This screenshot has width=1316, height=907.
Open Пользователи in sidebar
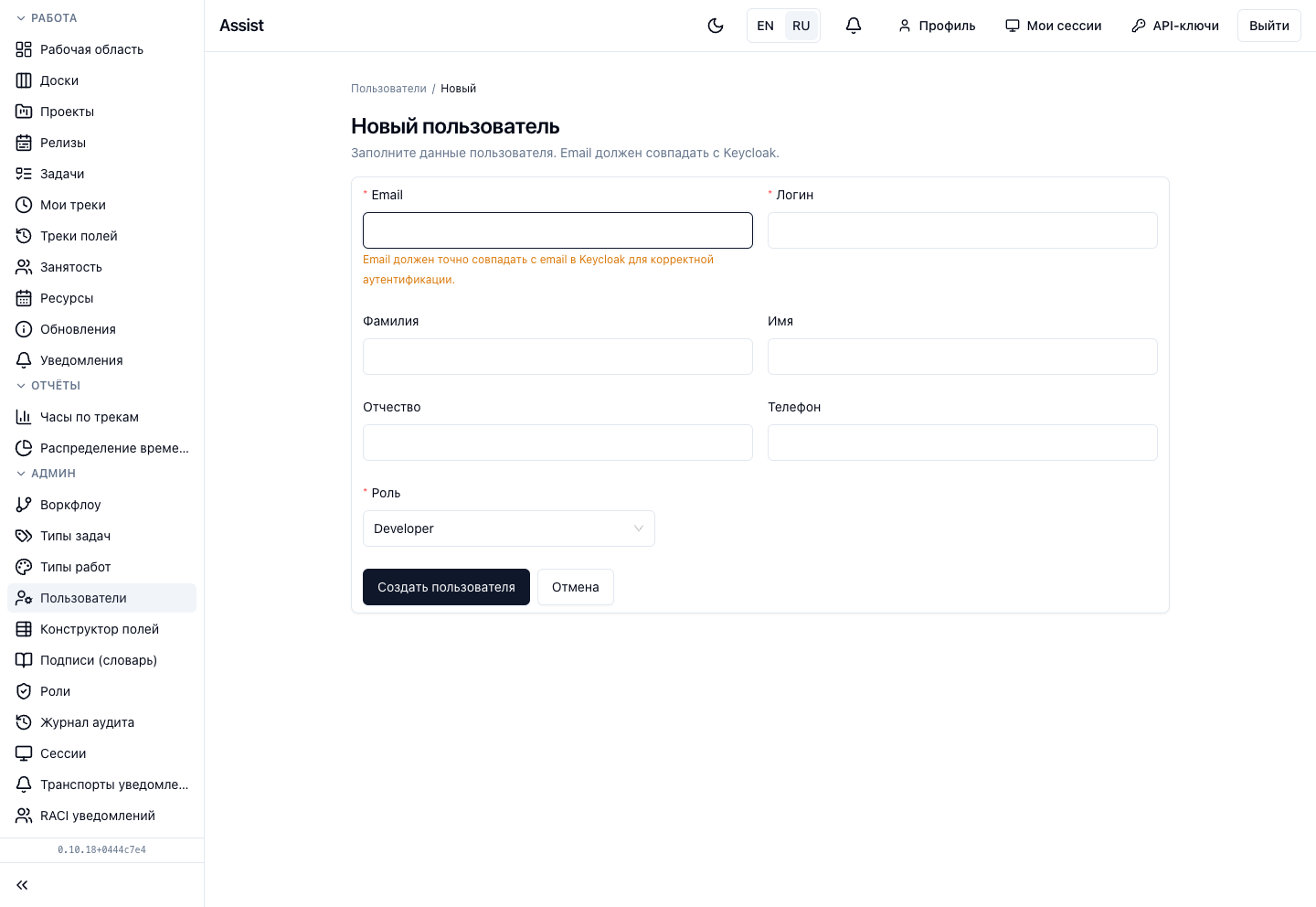pos(101,598)
